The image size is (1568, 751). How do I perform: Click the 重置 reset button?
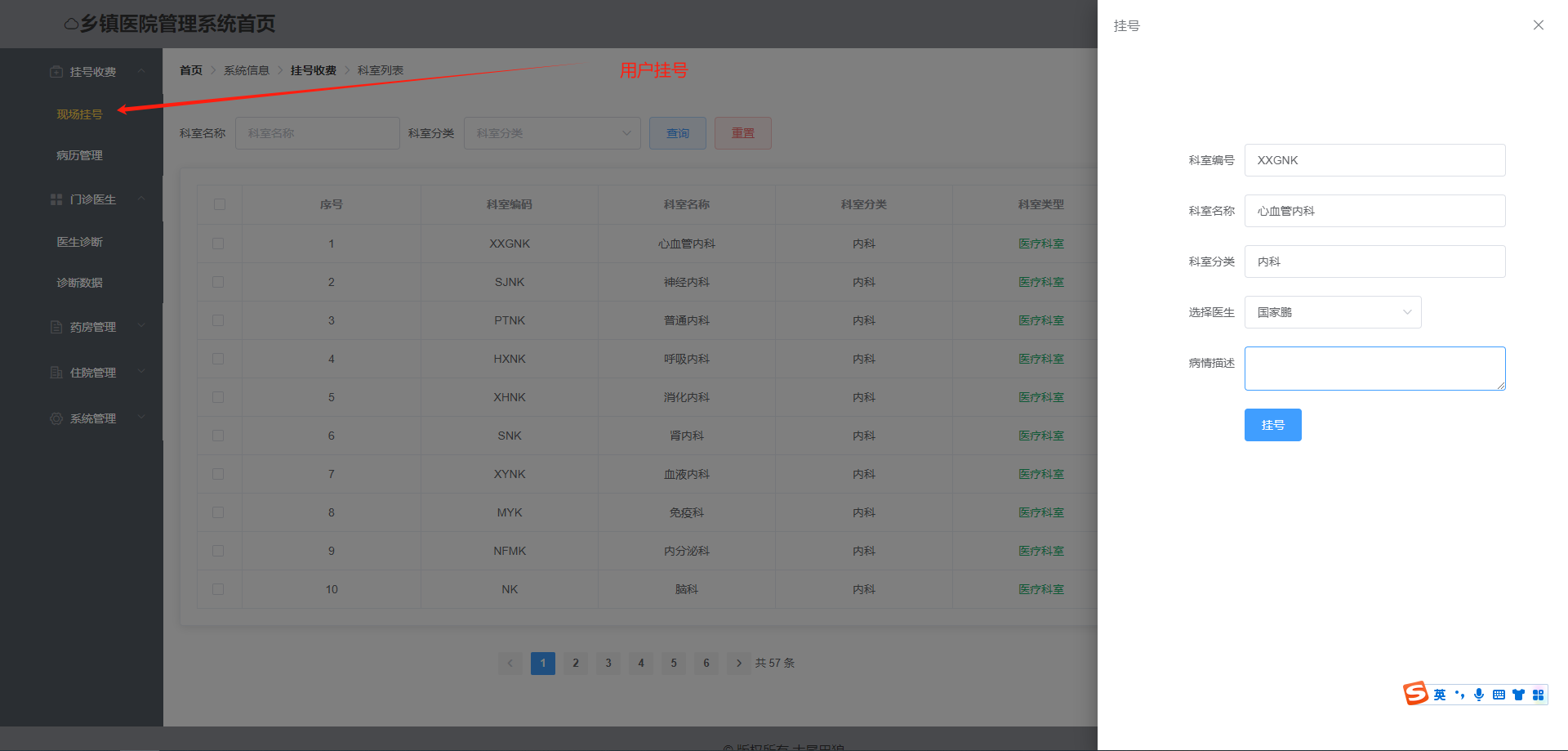pos(742,133)
